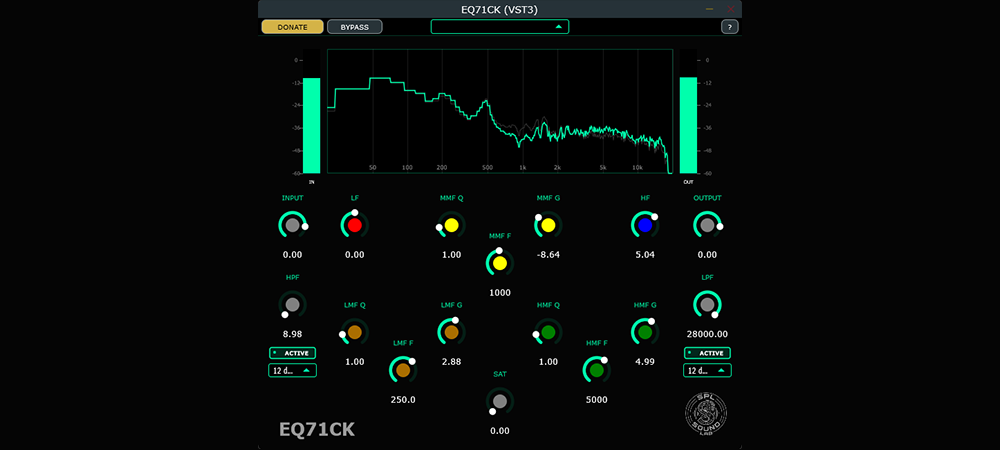Image resolution: width=1000 pixels, height=450 pixels.
Task: Click the LPF frequency knob
Action: pos(707,305)
